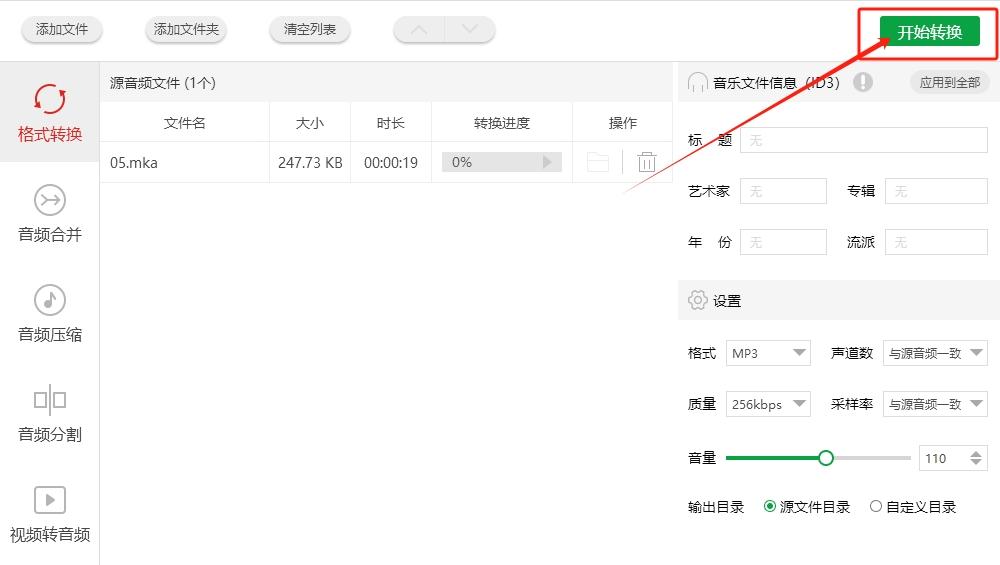This screenshot has width=1000, height=565.
Task: Go to 音频分割 audio split tab
Action: (50, 413)
